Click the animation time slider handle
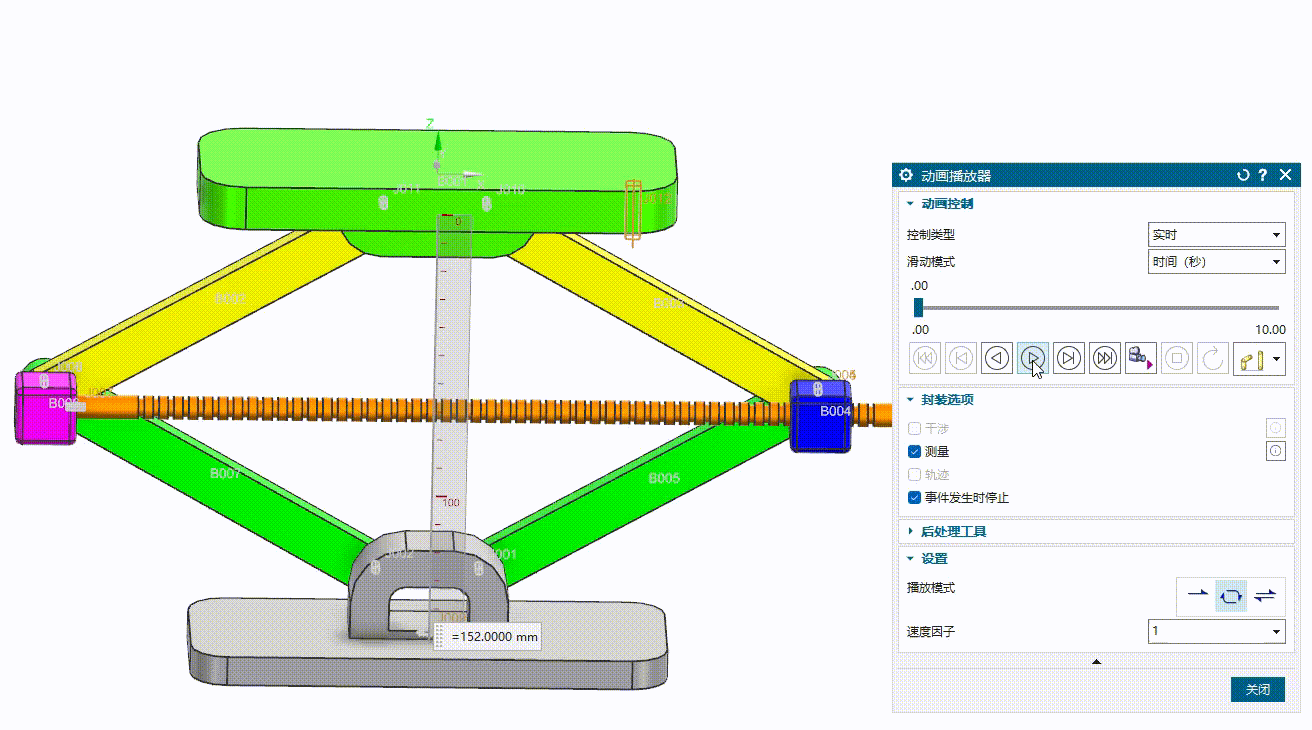This screenshot has width=1312, height=730. 918,308
